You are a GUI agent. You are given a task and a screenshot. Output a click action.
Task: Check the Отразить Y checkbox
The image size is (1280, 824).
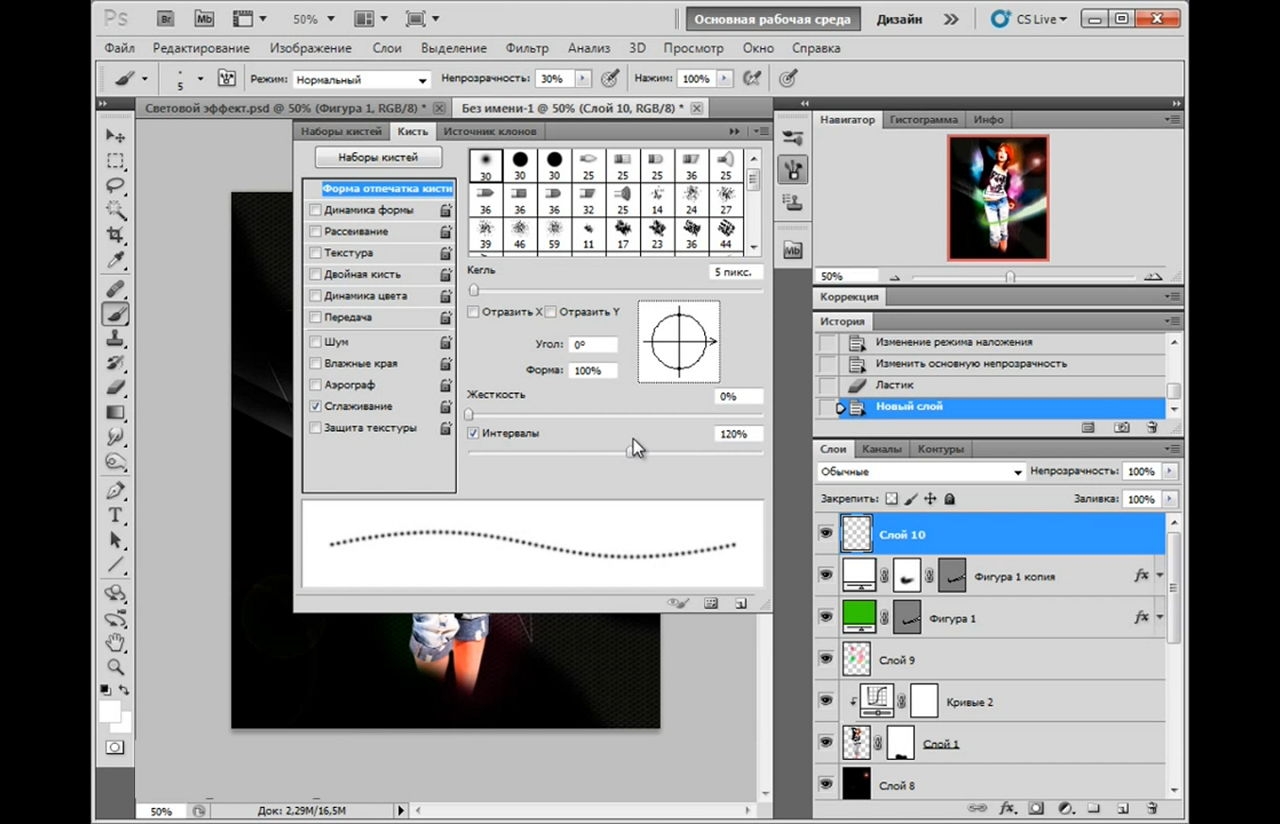click(551, 312)
